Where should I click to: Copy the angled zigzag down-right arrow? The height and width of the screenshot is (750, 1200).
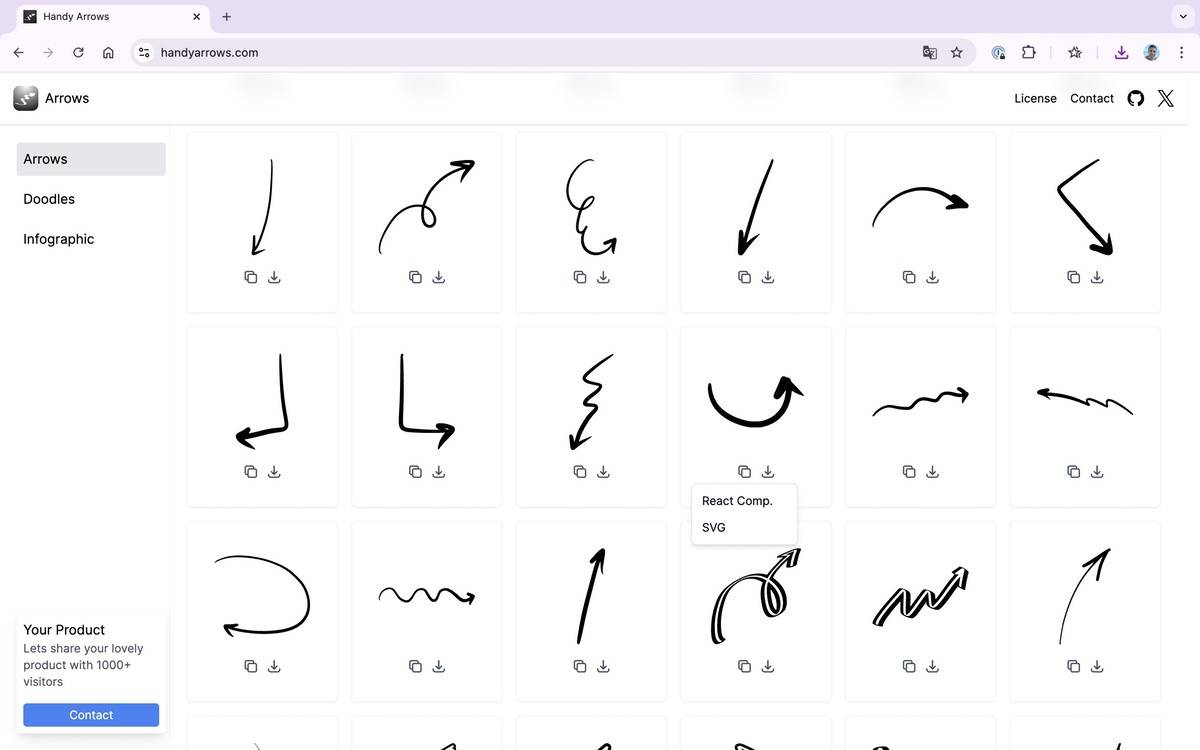pos(1073,277)
